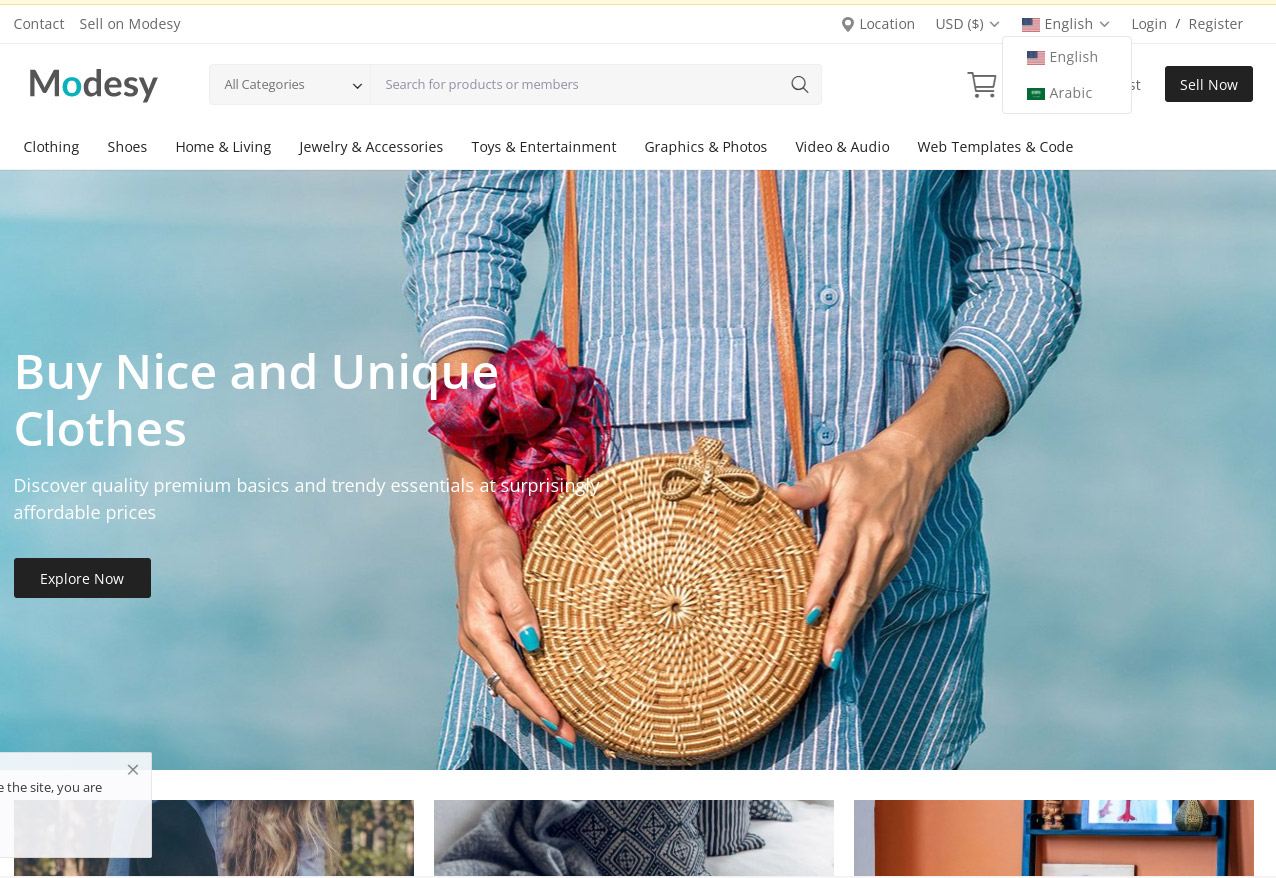Screen dimensions: 1276x878
Task: Open the shopping cart icon
Action: [x=982, y=84]
